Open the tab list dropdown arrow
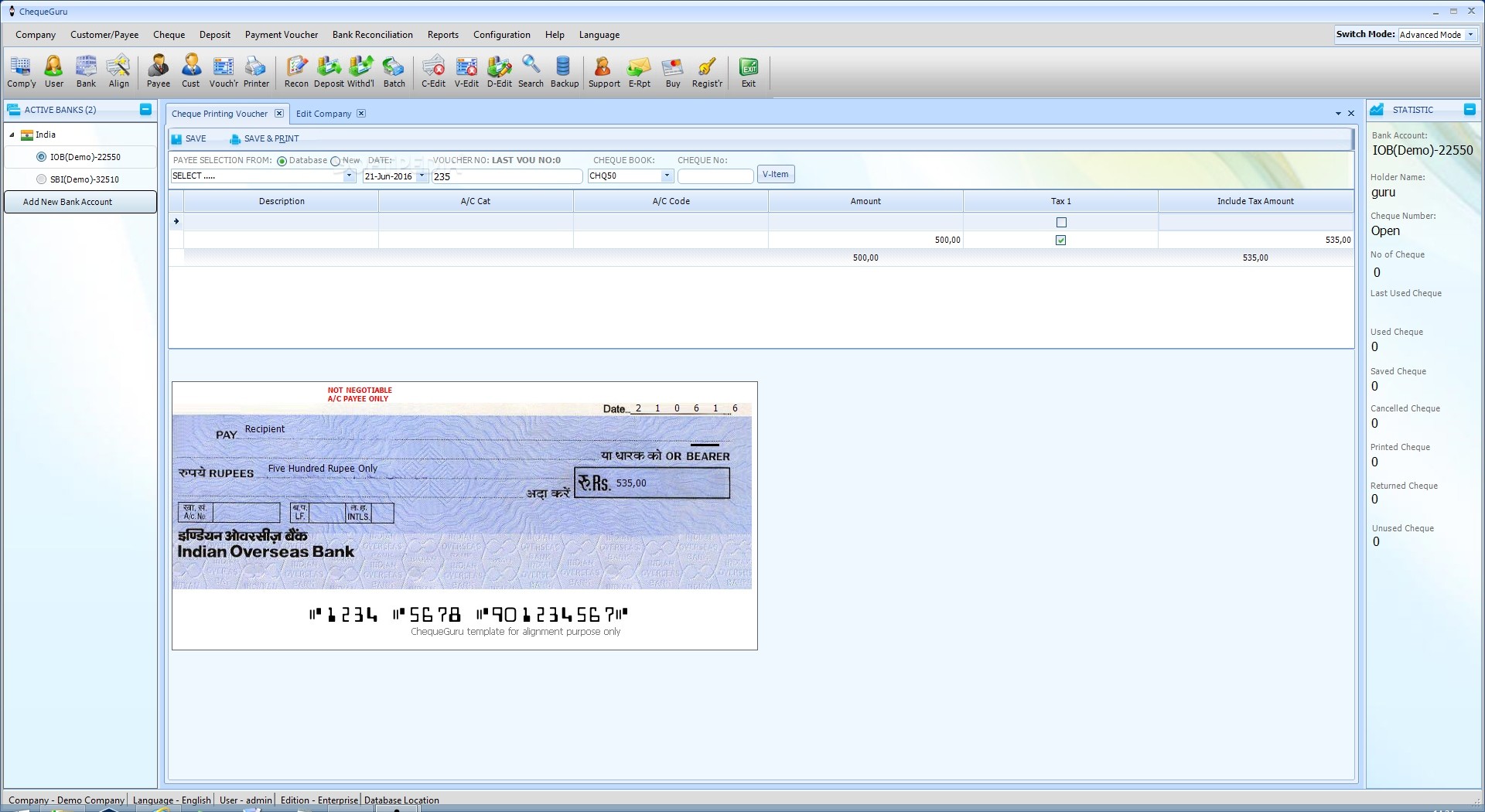This screenshot has height=812, width=1485. click(1338, 114)
